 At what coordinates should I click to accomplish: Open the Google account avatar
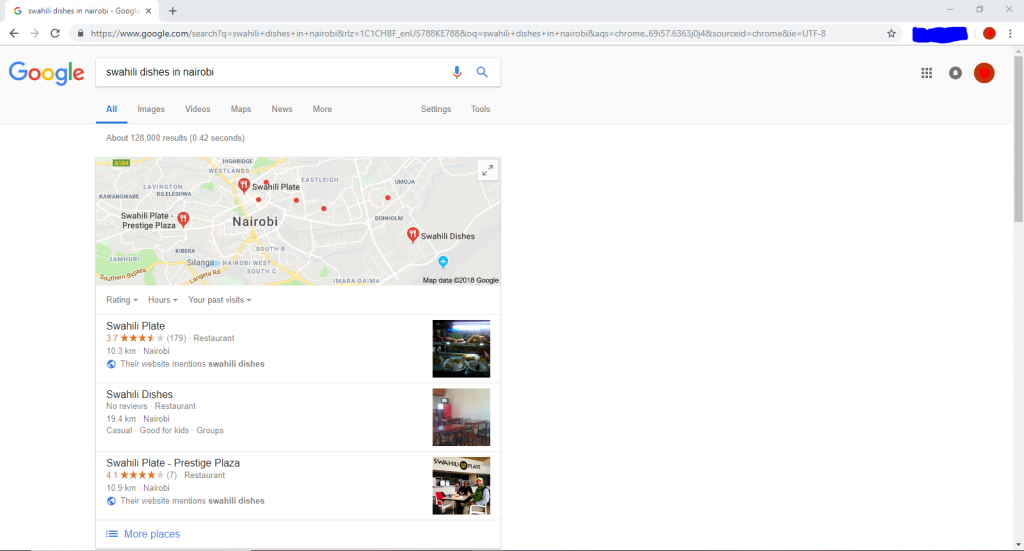coord(984,73)
